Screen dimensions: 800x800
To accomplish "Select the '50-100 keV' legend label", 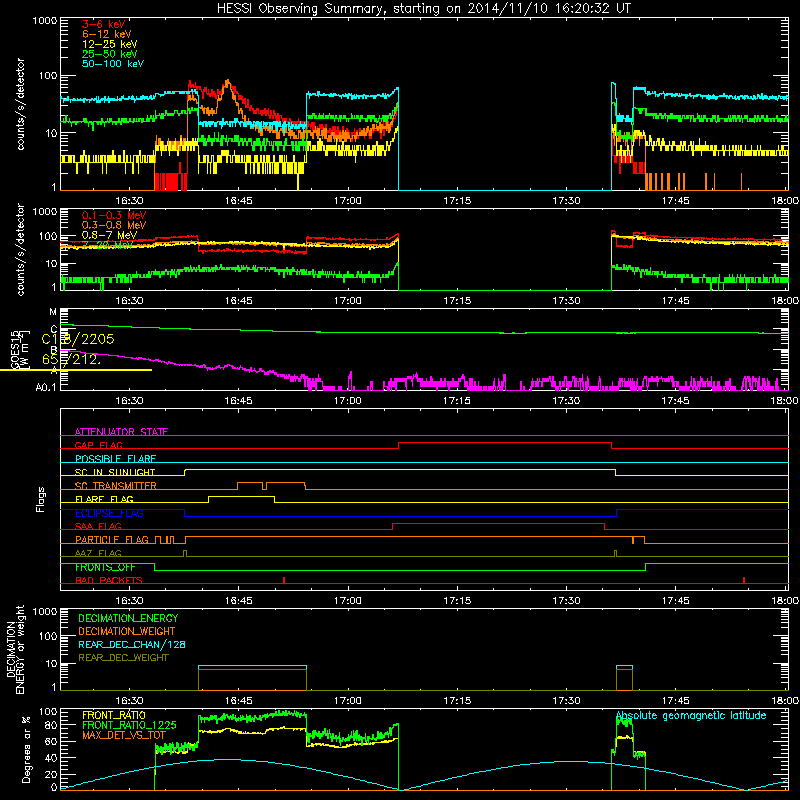I will click(113, 64).
